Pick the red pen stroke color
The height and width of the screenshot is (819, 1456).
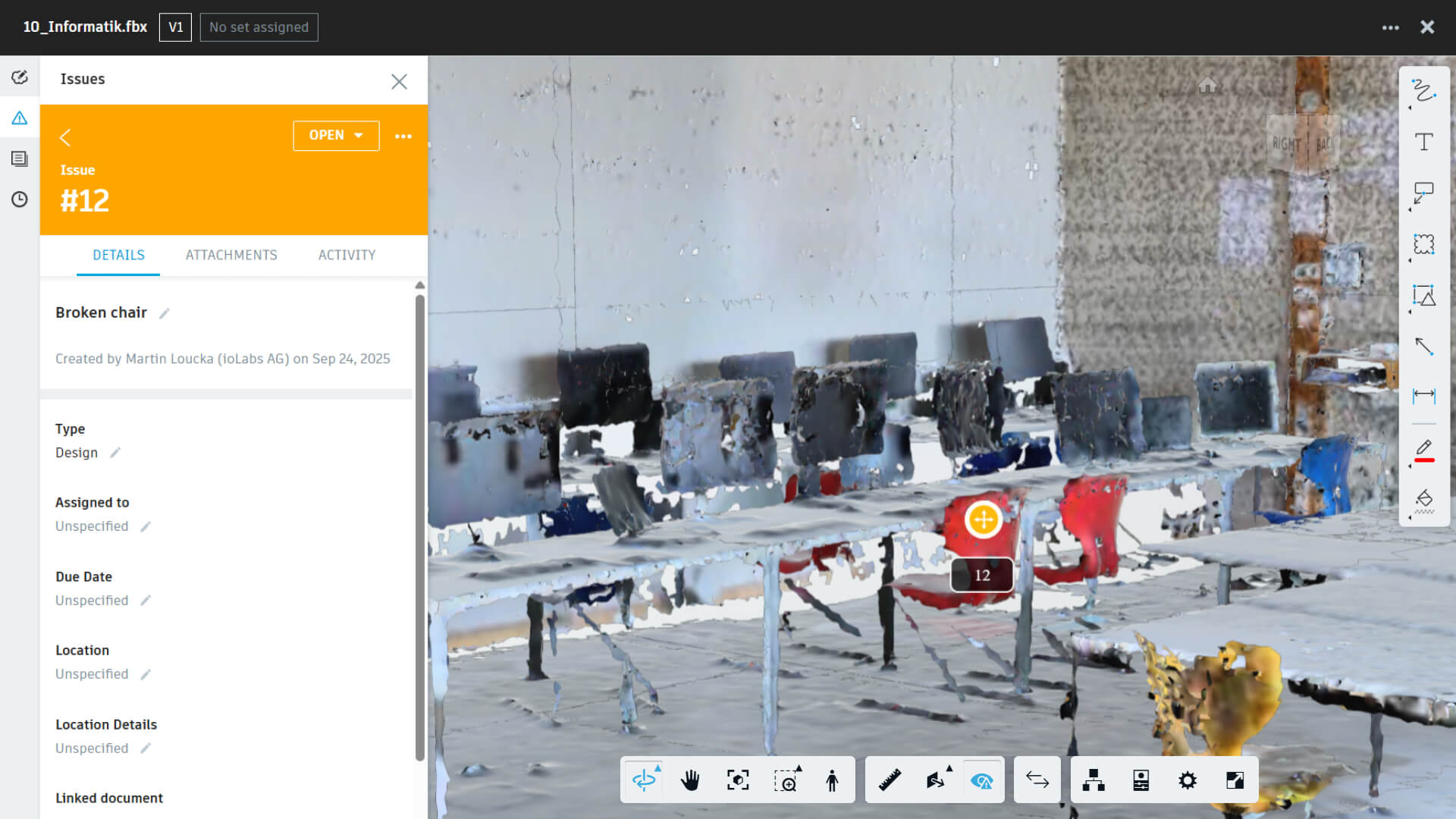pos(1423,450)
